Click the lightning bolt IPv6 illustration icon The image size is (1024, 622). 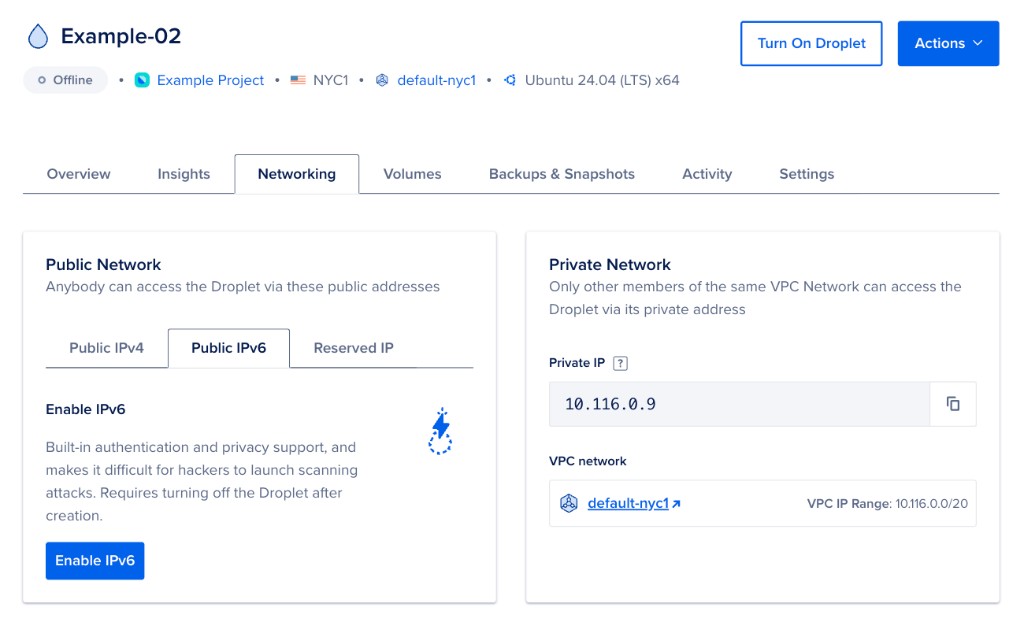coord(441,431)
